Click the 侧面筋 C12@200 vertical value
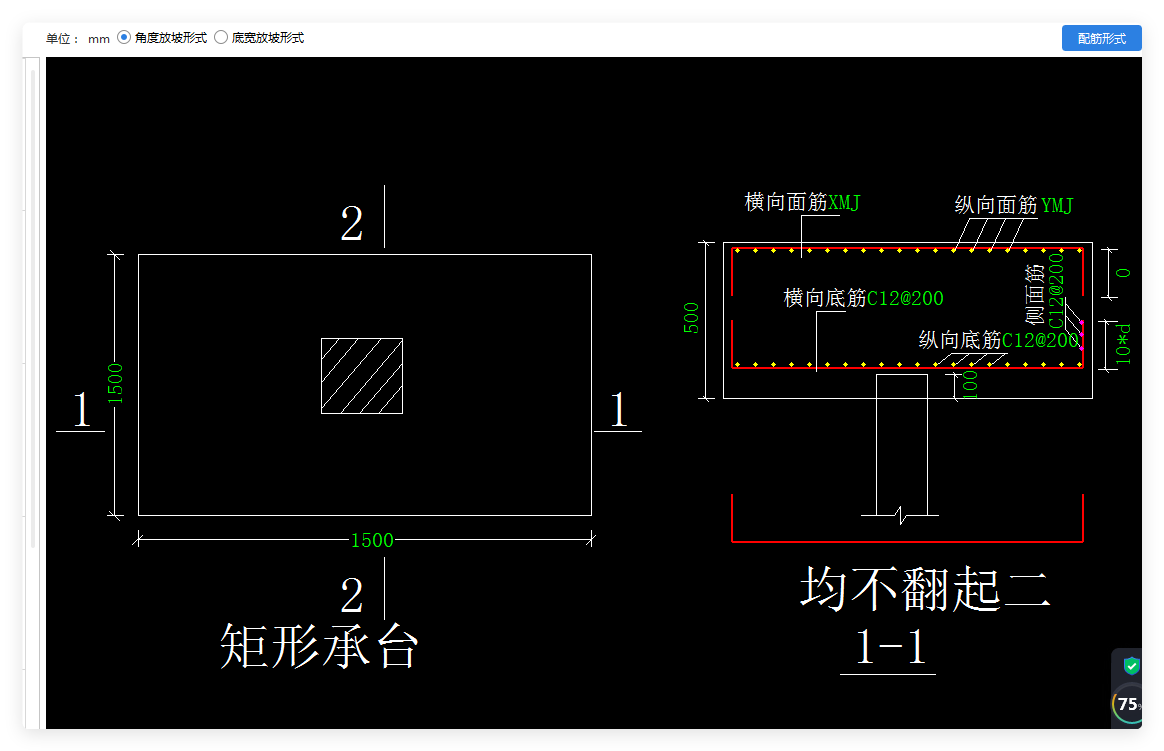 [x=1056, y=290]
